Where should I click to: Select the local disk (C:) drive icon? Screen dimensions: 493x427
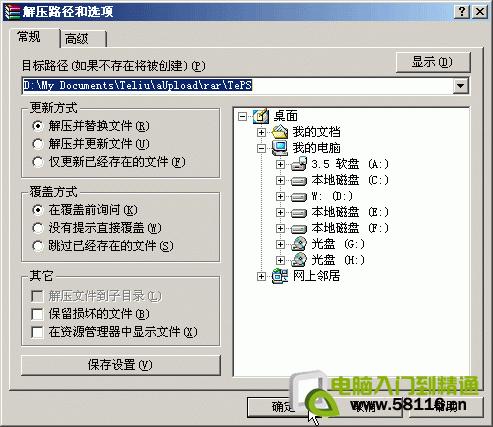pos(299,180)
